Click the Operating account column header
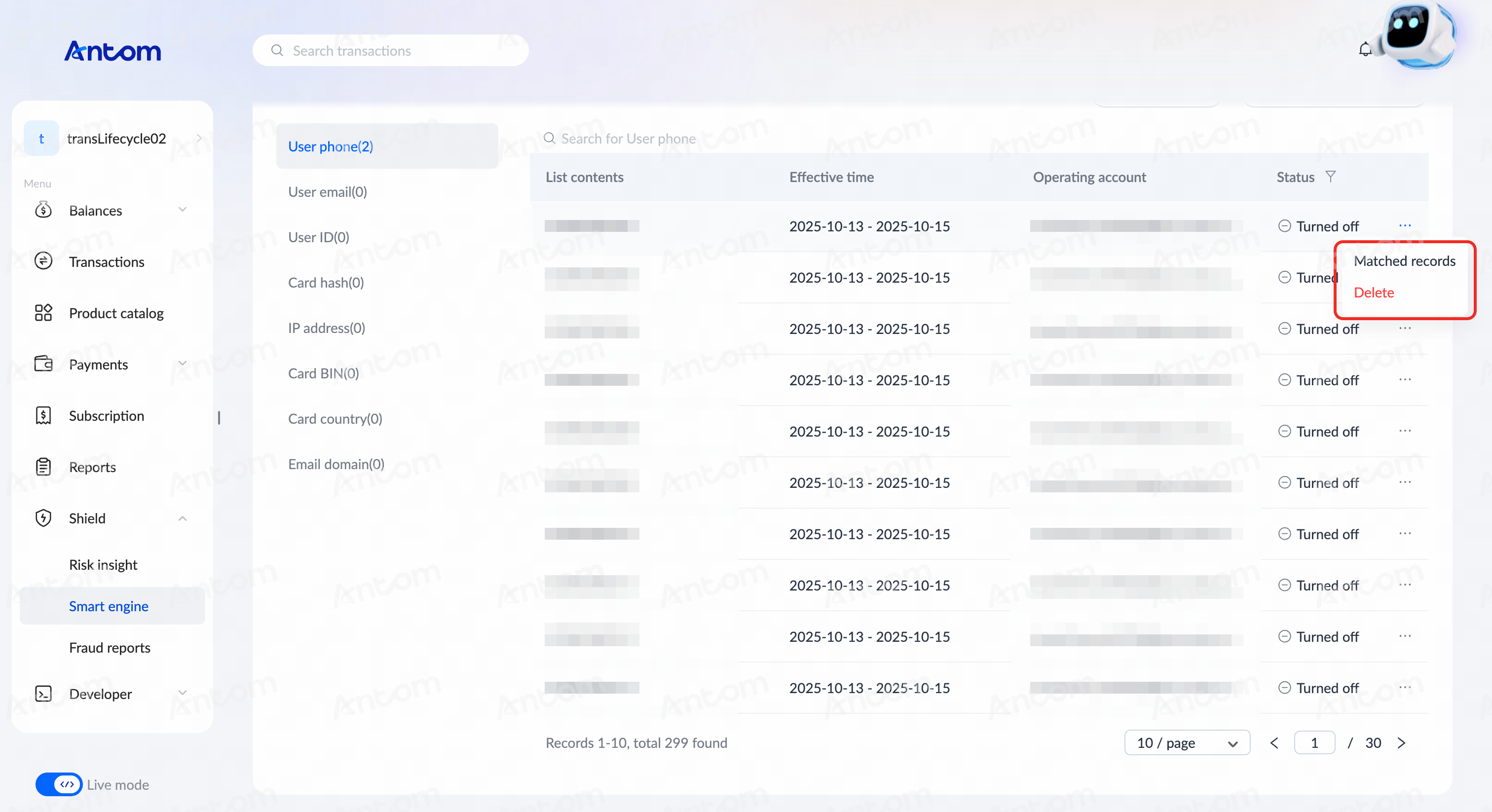Screen dimensions: 1492x812 1089,177
